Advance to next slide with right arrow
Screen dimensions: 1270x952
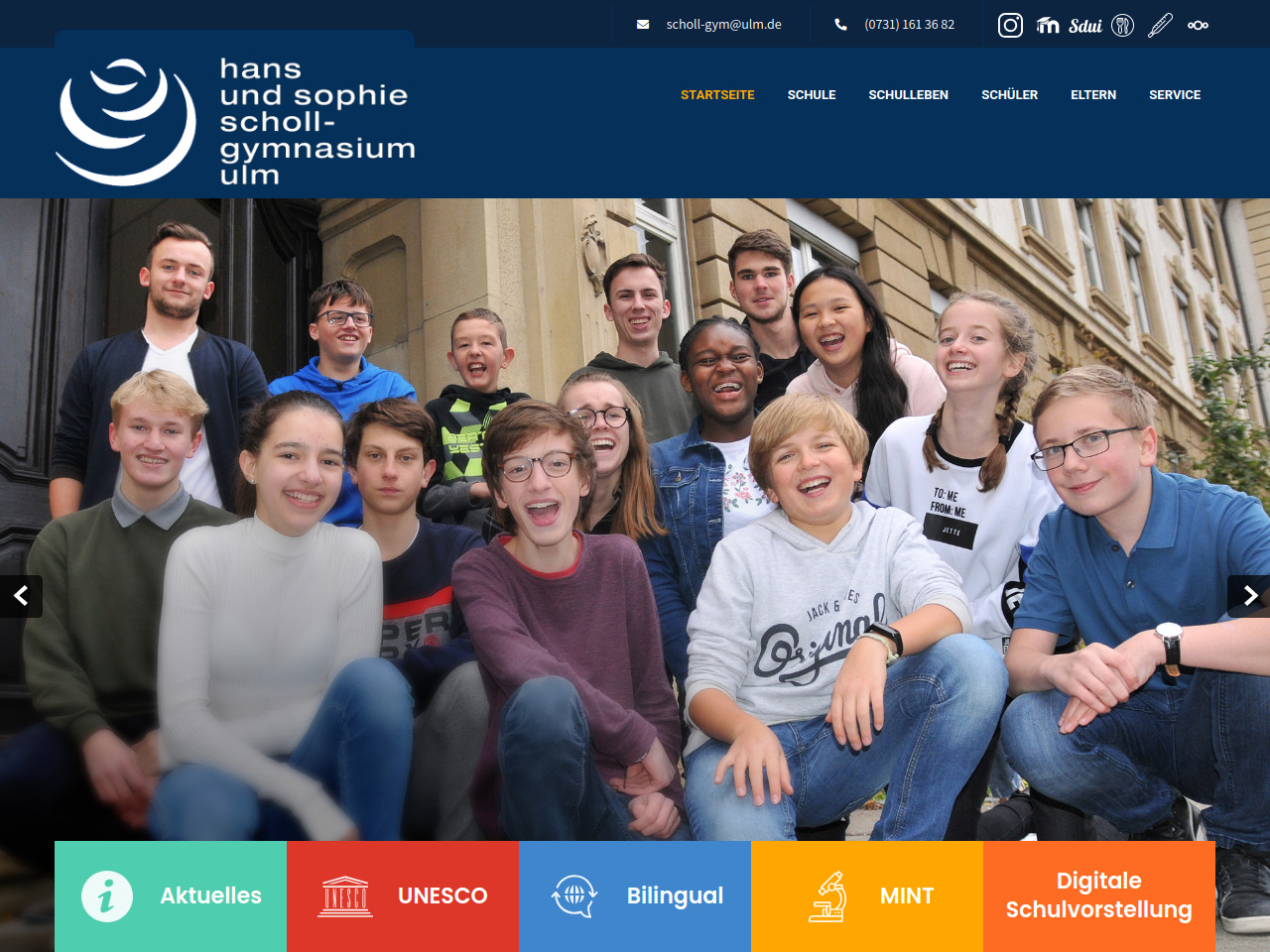1249,596
